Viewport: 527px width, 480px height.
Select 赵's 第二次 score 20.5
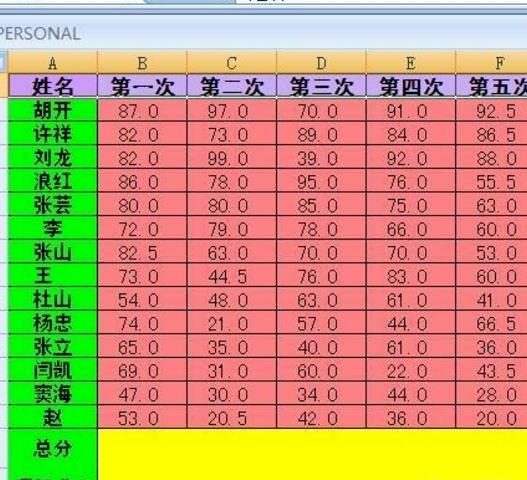coord(232,417)
